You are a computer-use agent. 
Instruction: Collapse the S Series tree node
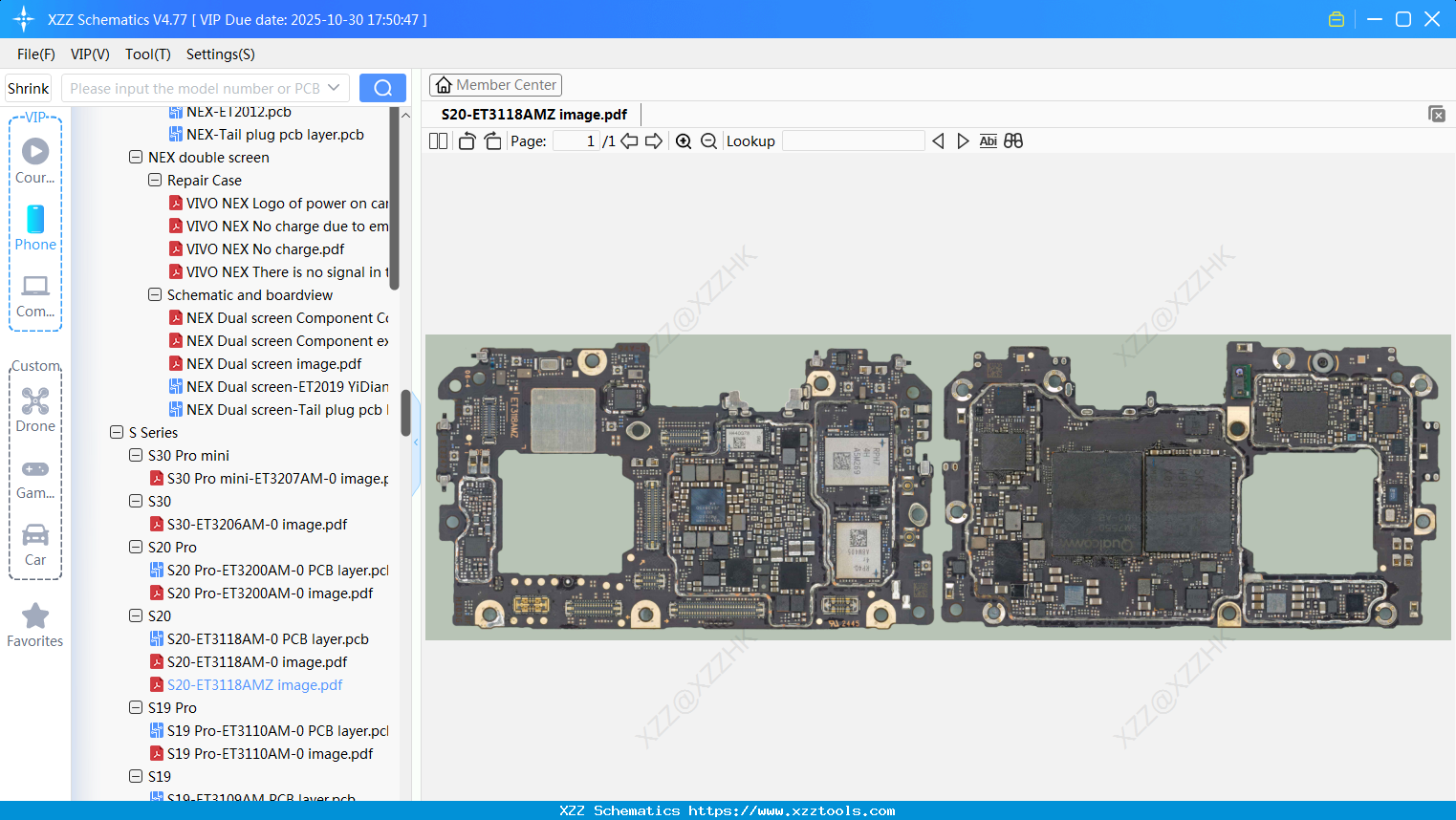click(x=117, y=432)
